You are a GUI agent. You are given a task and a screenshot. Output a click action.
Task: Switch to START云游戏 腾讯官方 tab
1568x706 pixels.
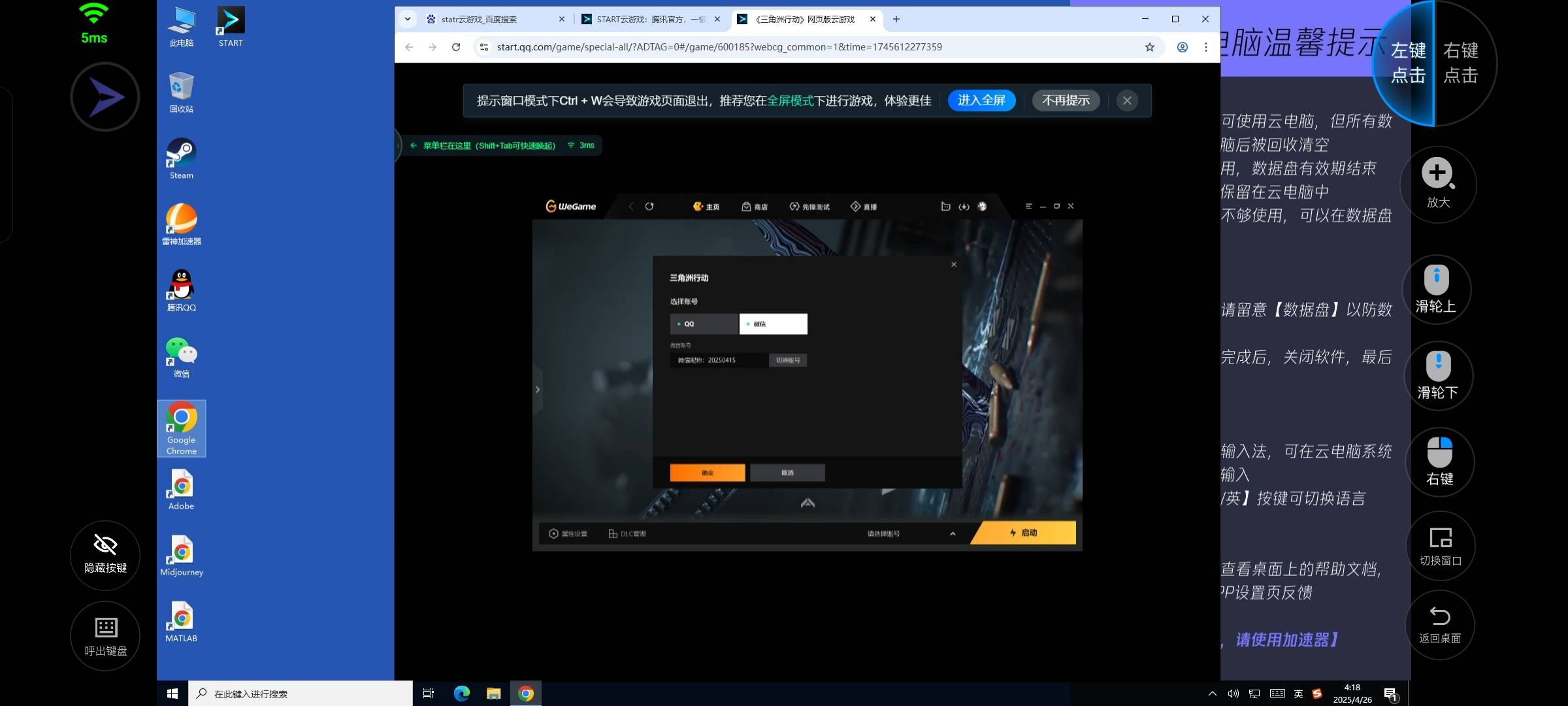tap(651, 19)
